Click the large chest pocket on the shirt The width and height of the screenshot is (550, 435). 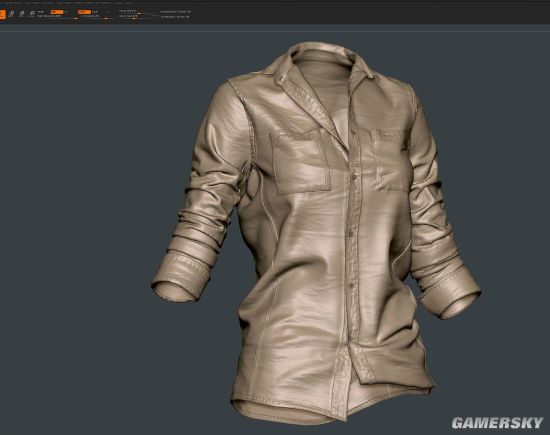coord(300,161)
